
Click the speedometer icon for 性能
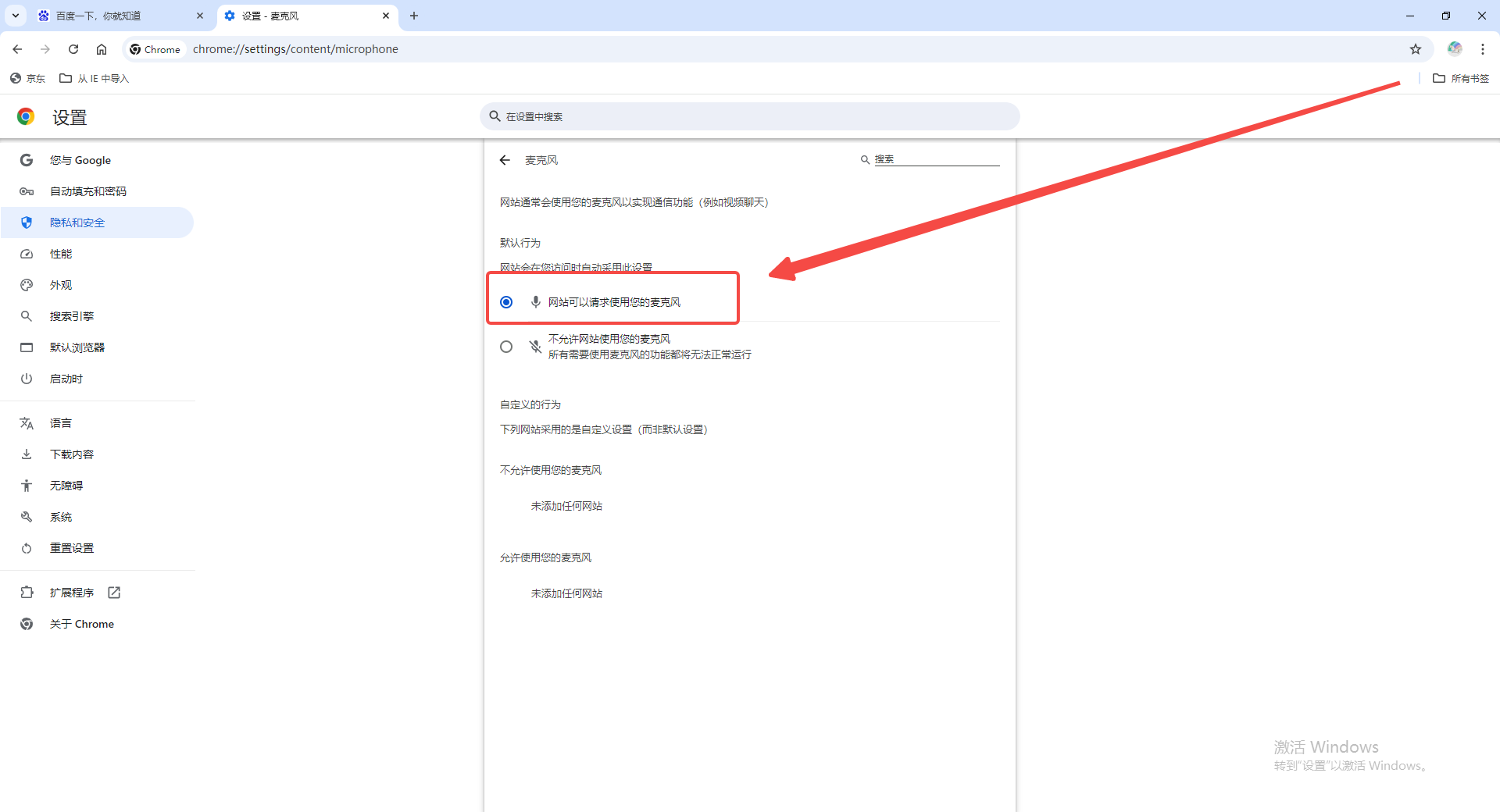click(x=27, y=254)
